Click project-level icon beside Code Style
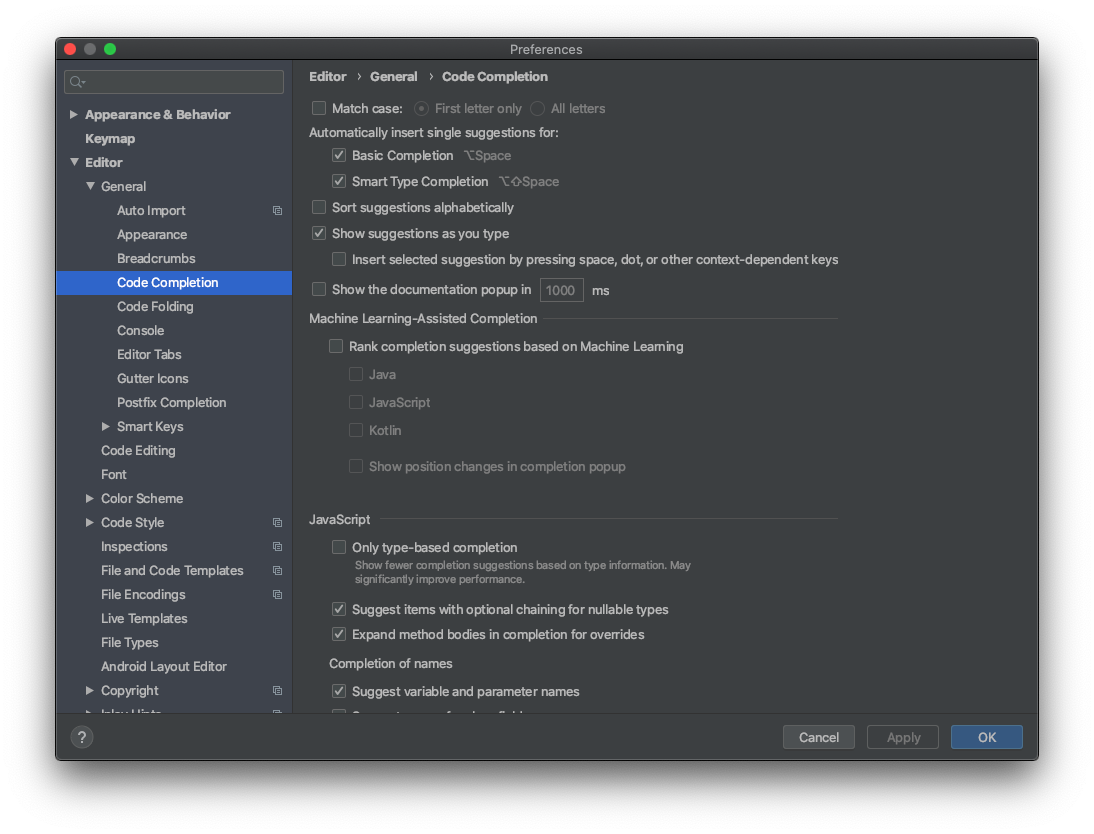The image size is (1094, 834). click(277, 523)
